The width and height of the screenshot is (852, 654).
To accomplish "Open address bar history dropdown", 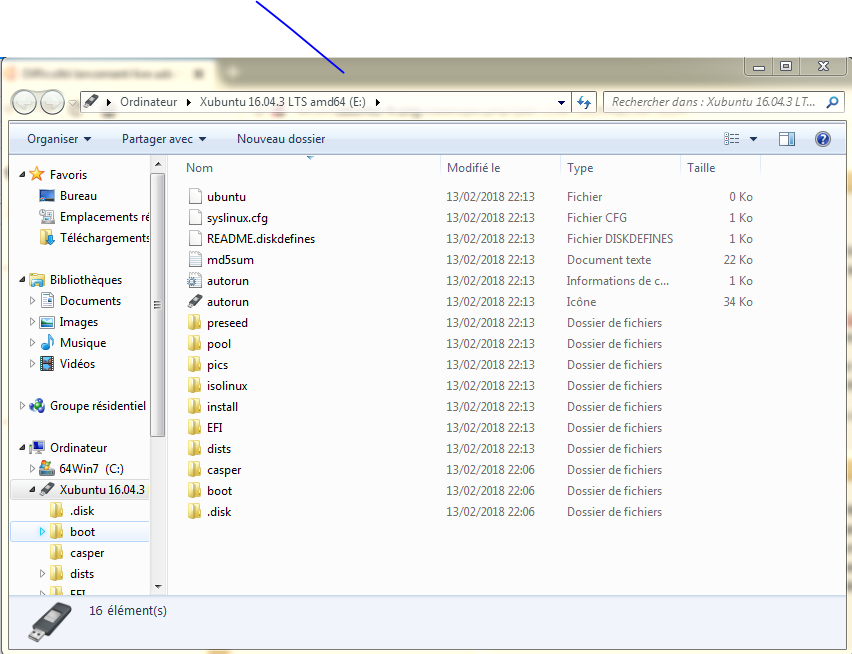I will [561, 102].
